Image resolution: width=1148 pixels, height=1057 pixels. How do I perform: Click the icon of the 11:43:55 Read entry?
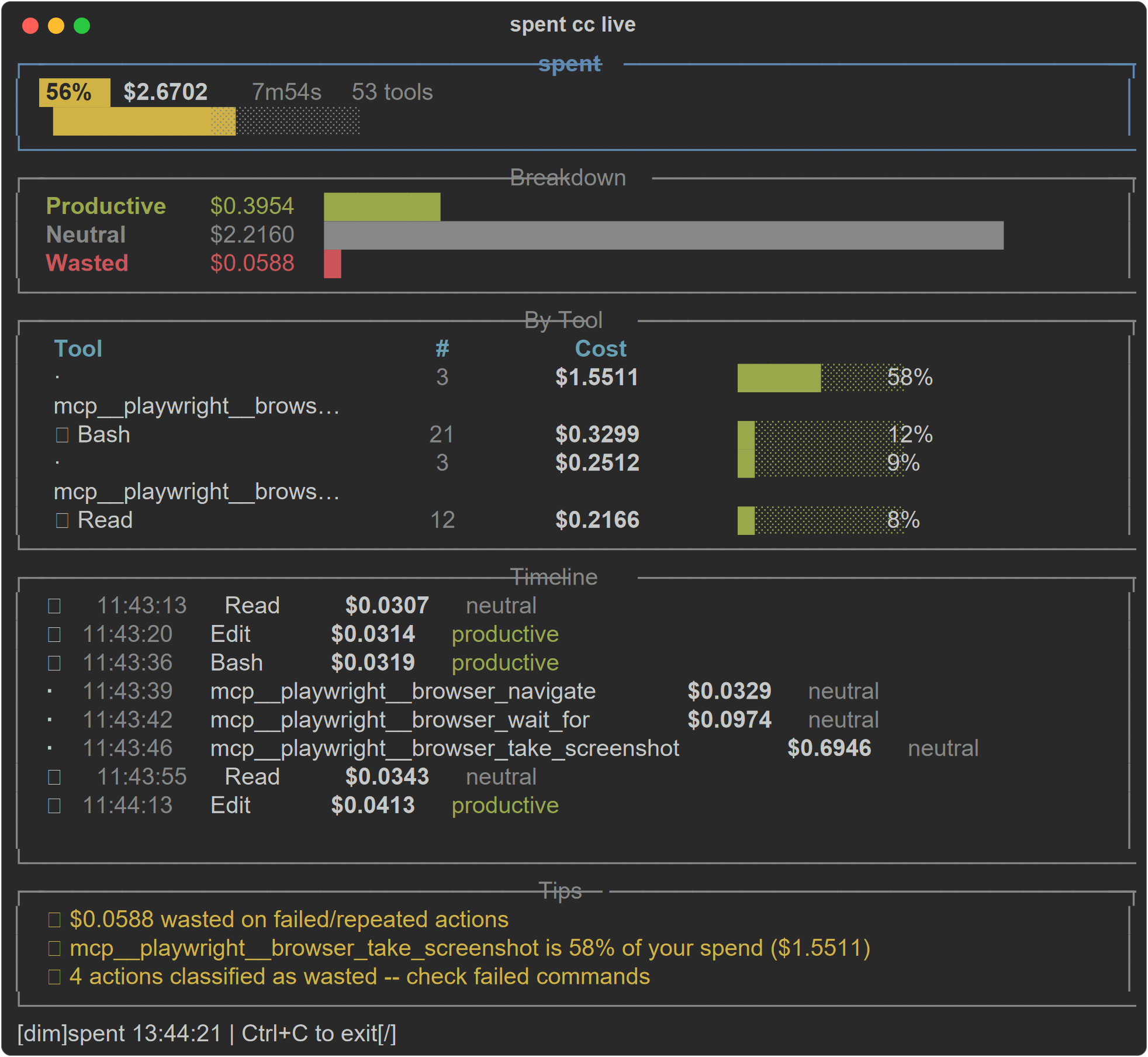click(54, 778)
